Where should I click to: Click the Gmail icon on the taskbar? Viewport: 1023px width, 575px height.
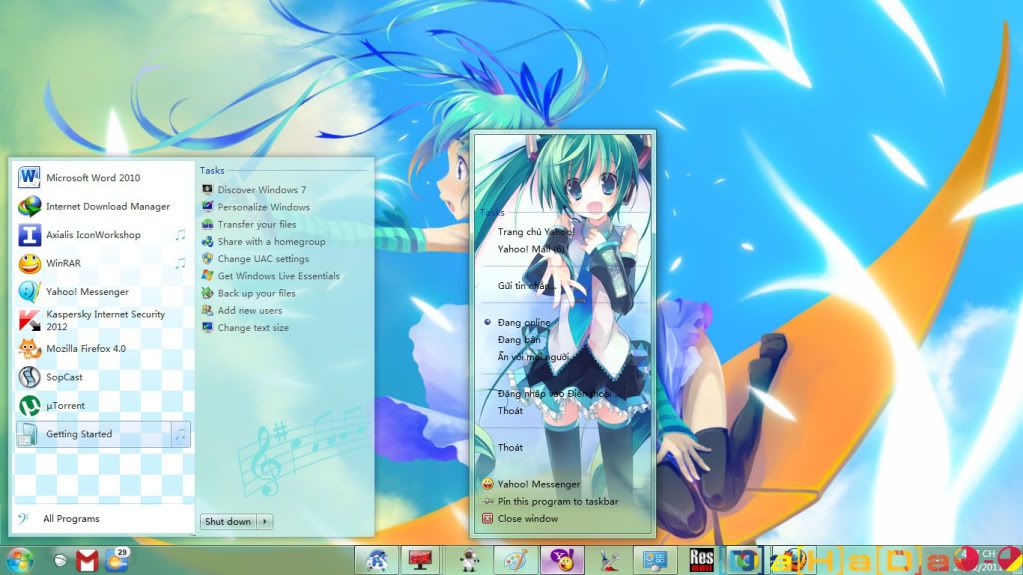(87, 561)
